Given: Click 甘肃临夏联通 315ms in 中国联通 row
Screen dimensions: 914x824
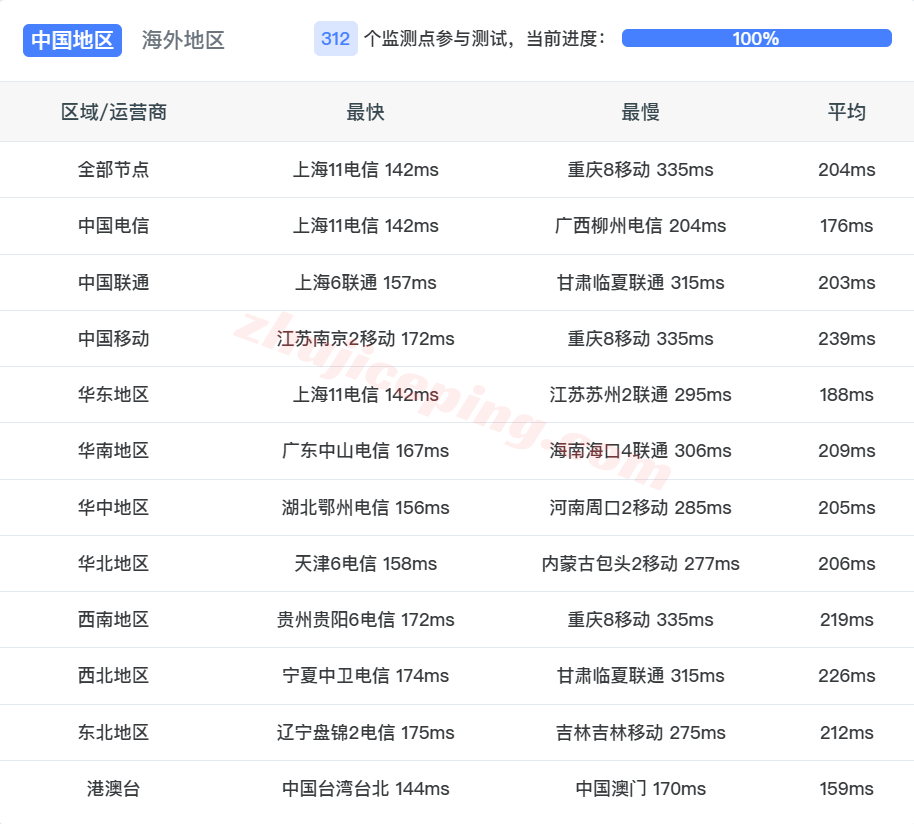Looking at the screenshot, I should click(x=640, y=283).
